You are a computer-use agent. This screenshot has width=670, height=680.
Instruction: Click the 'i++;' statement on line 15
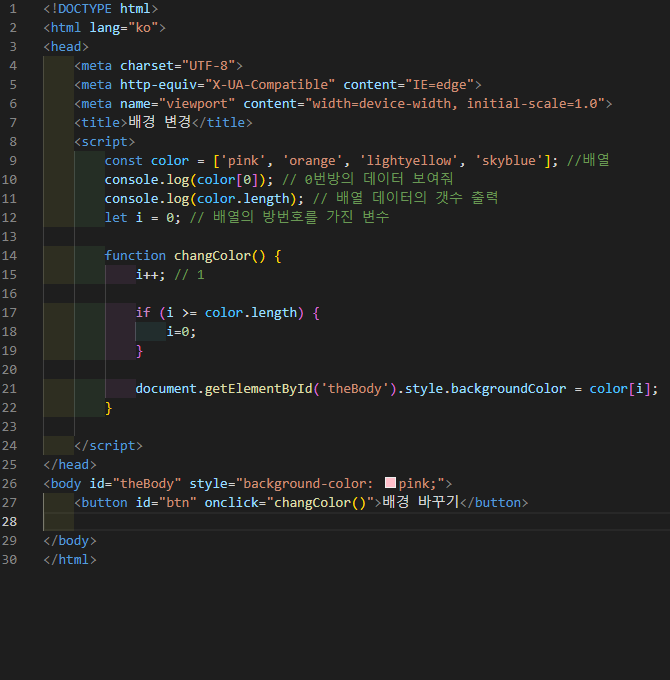tap(150, 275)
